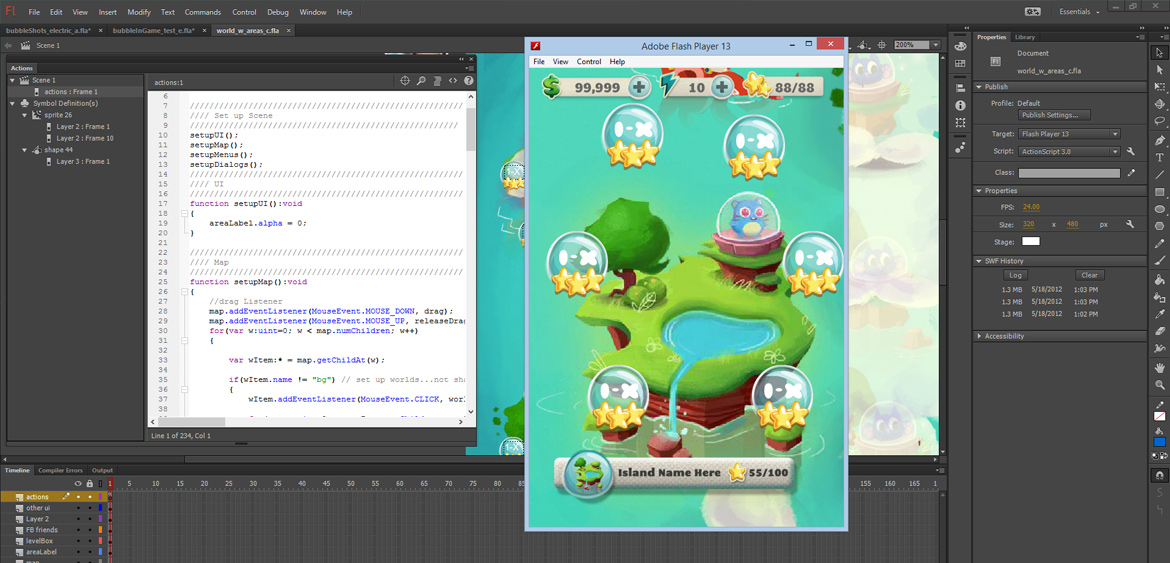
Task: Click the Code Snippets brackets icon
Action: [453, 81]
